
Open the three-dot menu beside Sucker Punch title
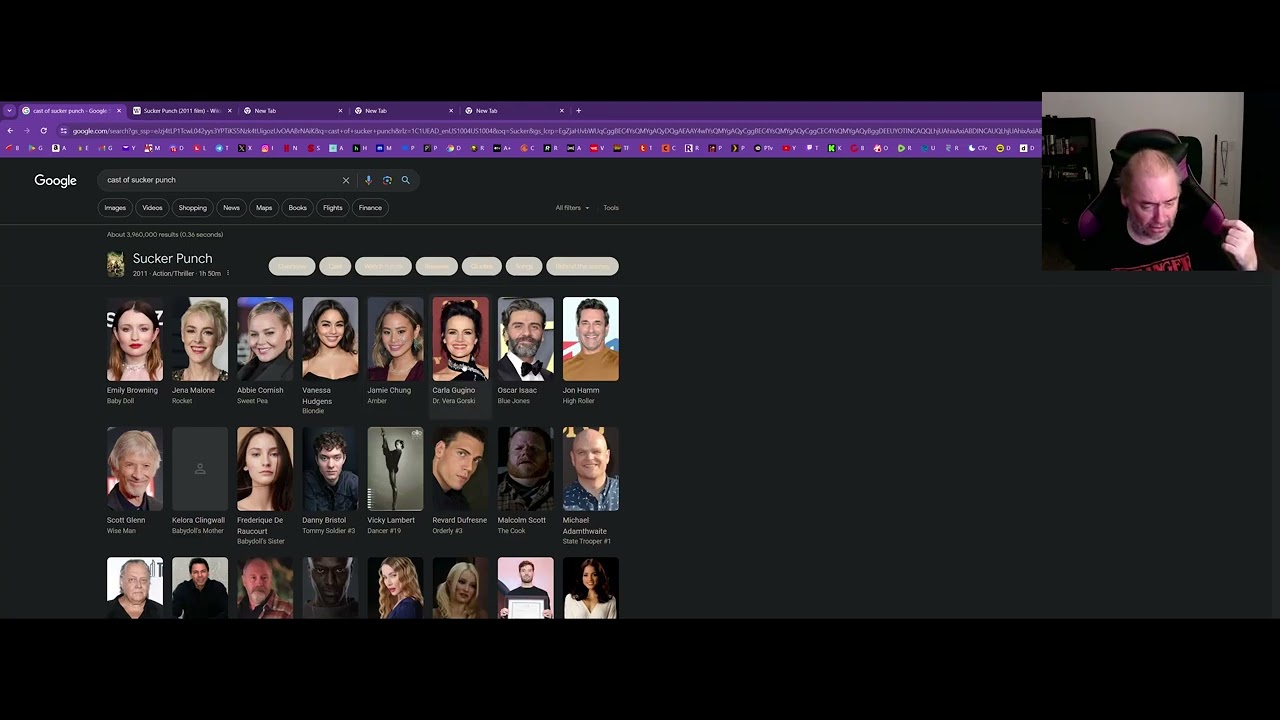(228, 273)
